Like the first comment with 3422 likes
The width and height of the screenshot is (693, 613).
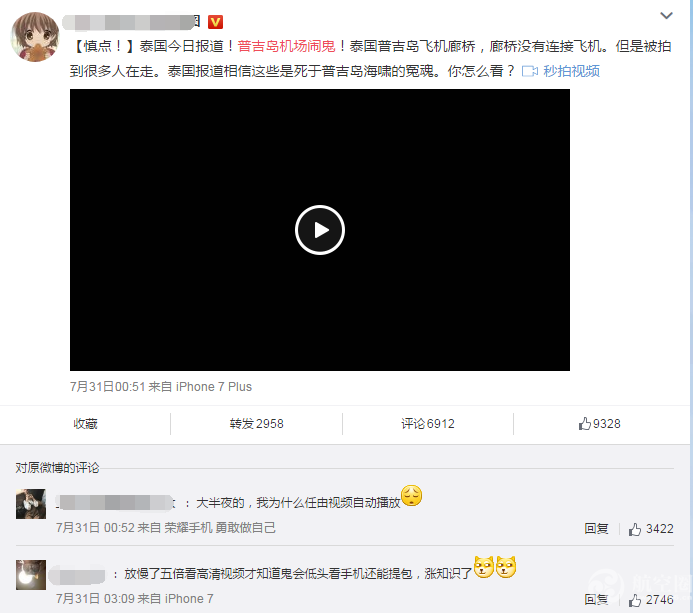pyautogui.click(x=651, y=529)
